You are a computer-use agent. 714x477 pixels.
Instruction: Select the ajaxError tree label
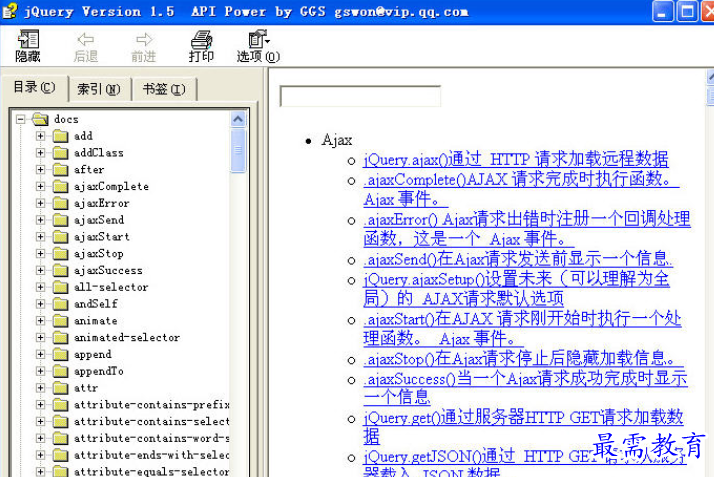[x=102, y=203]
